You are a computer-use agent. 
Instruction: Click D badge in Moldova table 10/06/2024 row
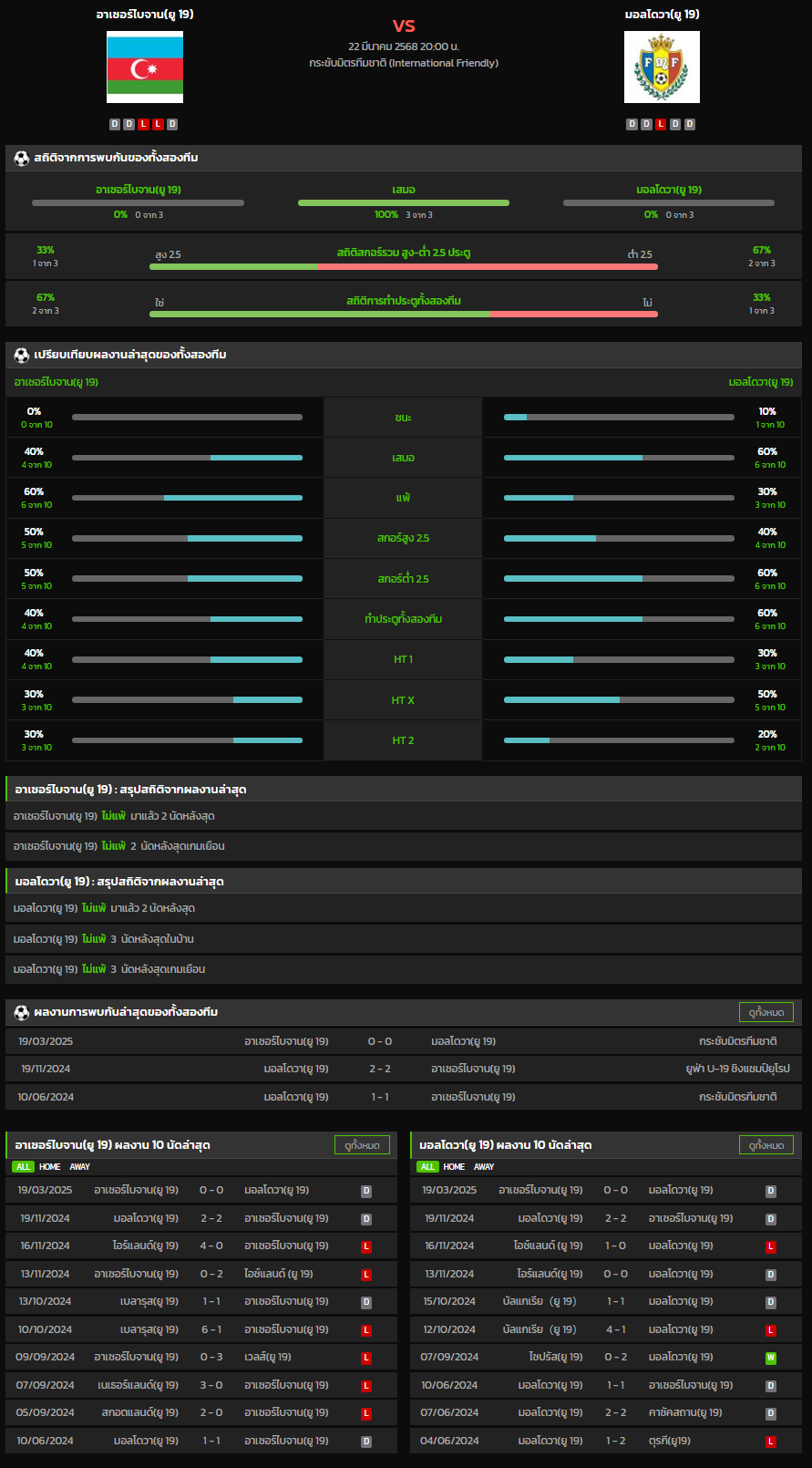771,1386
